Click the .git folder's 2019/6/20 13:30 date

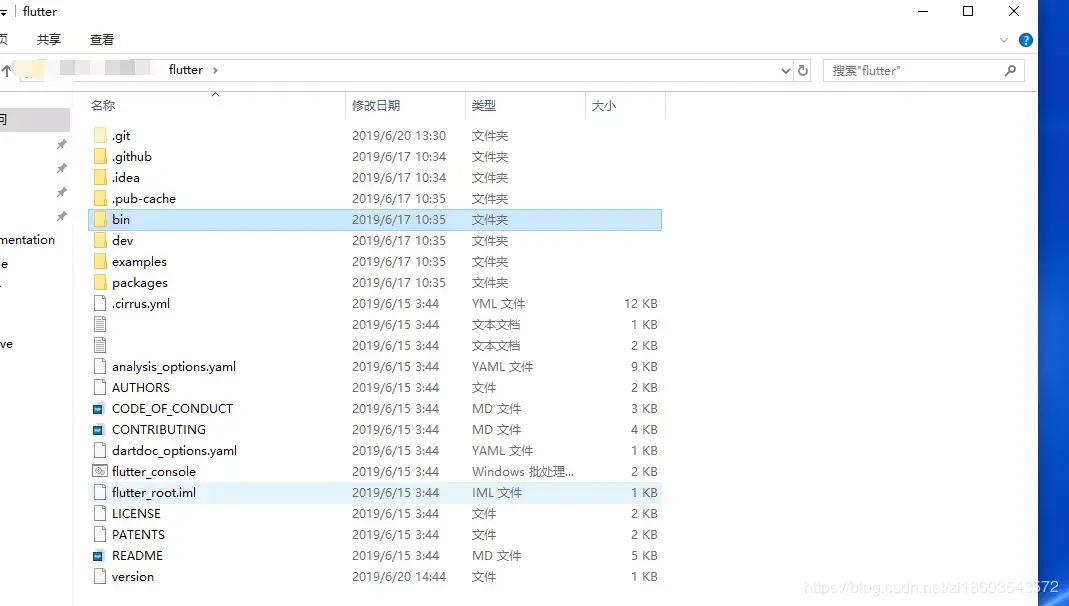coord(399,136)
